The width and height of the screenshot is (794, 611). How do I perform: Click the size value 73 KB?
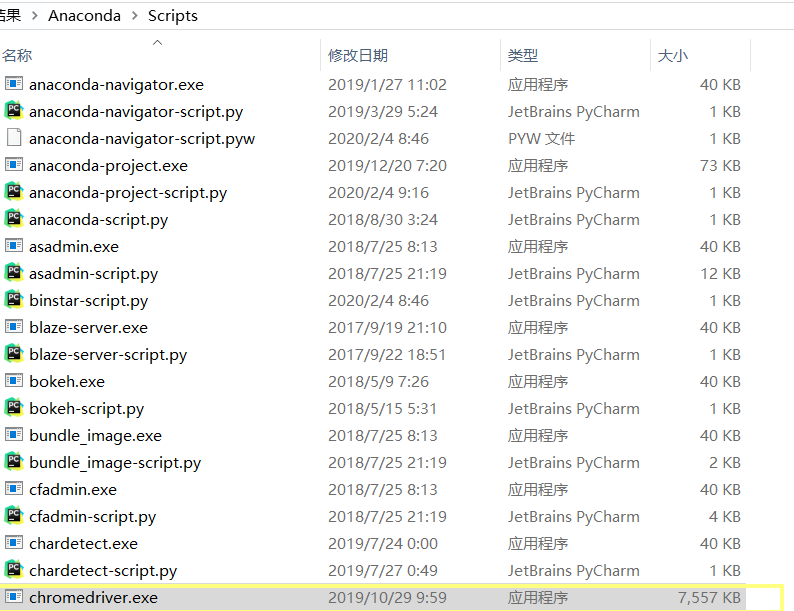(x=721, y=166)
